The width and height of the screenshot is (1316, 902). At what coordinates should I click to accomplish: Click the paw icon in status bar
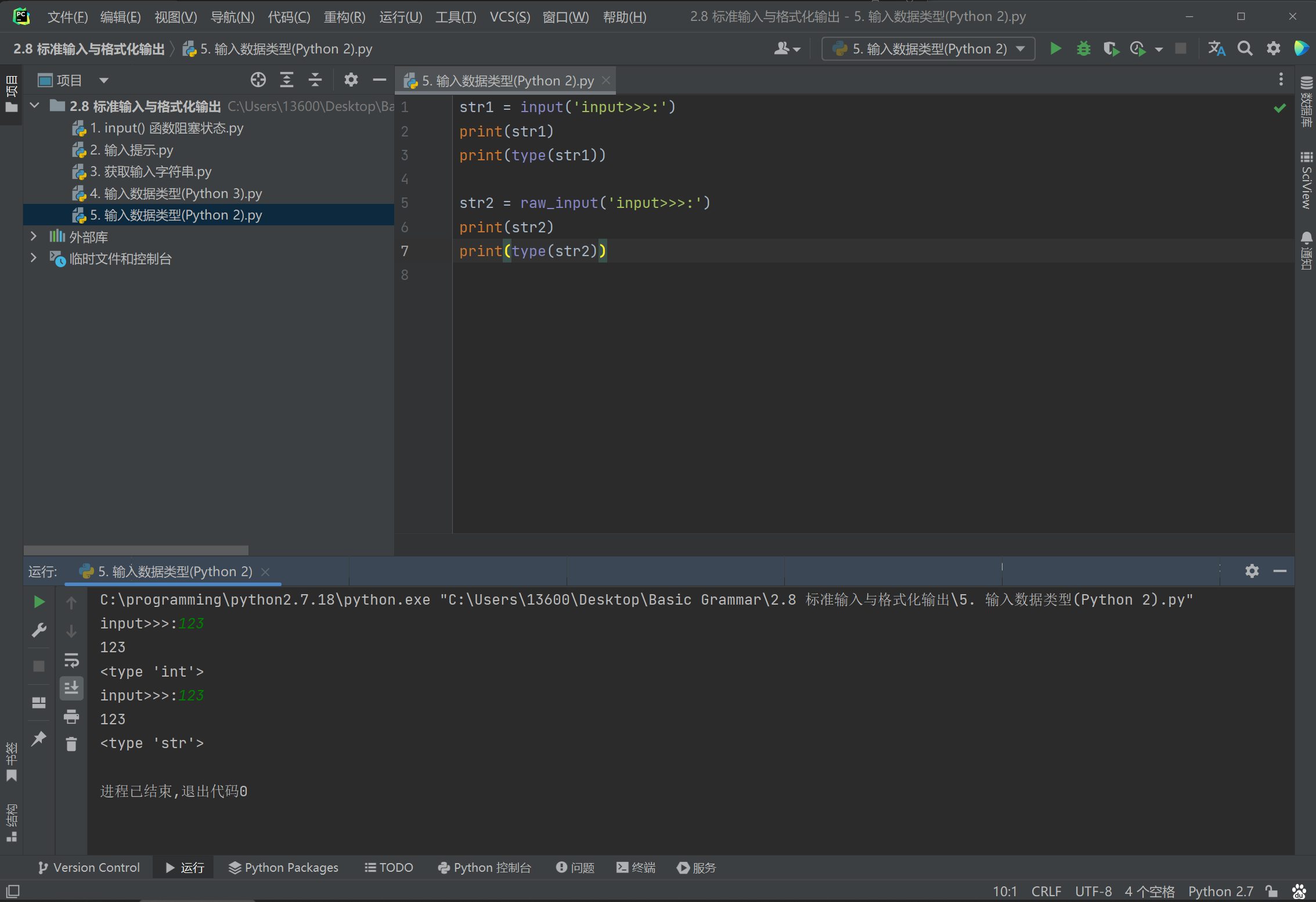coord(1299,891)
